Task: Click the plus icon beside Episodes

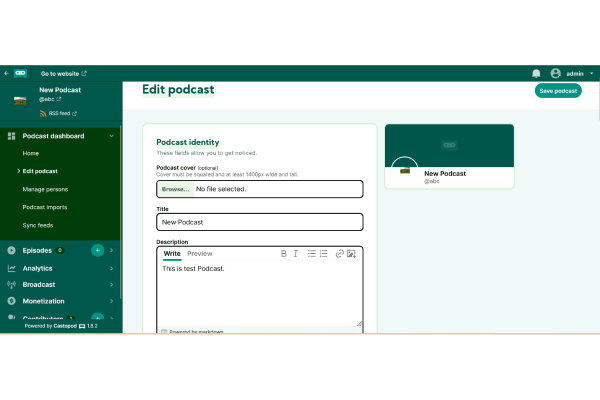Action: click(x=97, y=250)
